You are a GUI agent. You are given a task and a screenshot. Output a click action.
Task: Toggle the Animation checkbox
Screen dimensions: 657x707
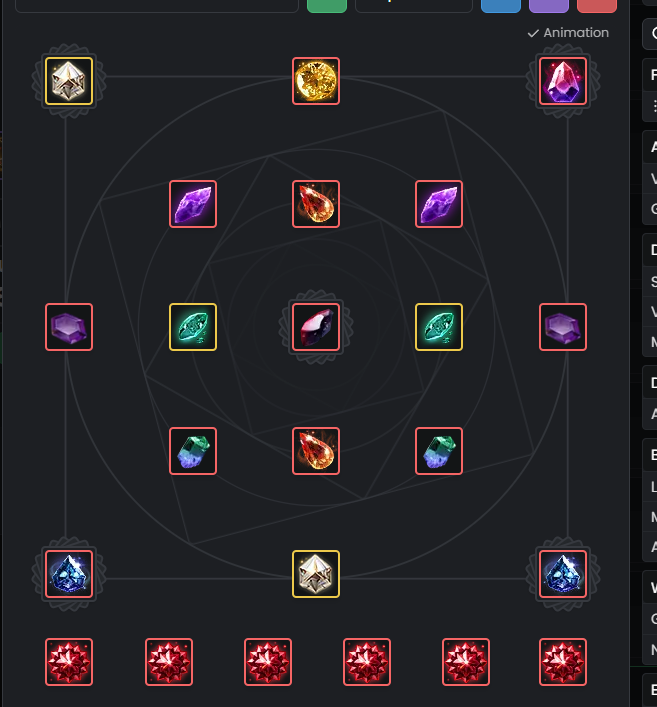click(x=568, y=33)
